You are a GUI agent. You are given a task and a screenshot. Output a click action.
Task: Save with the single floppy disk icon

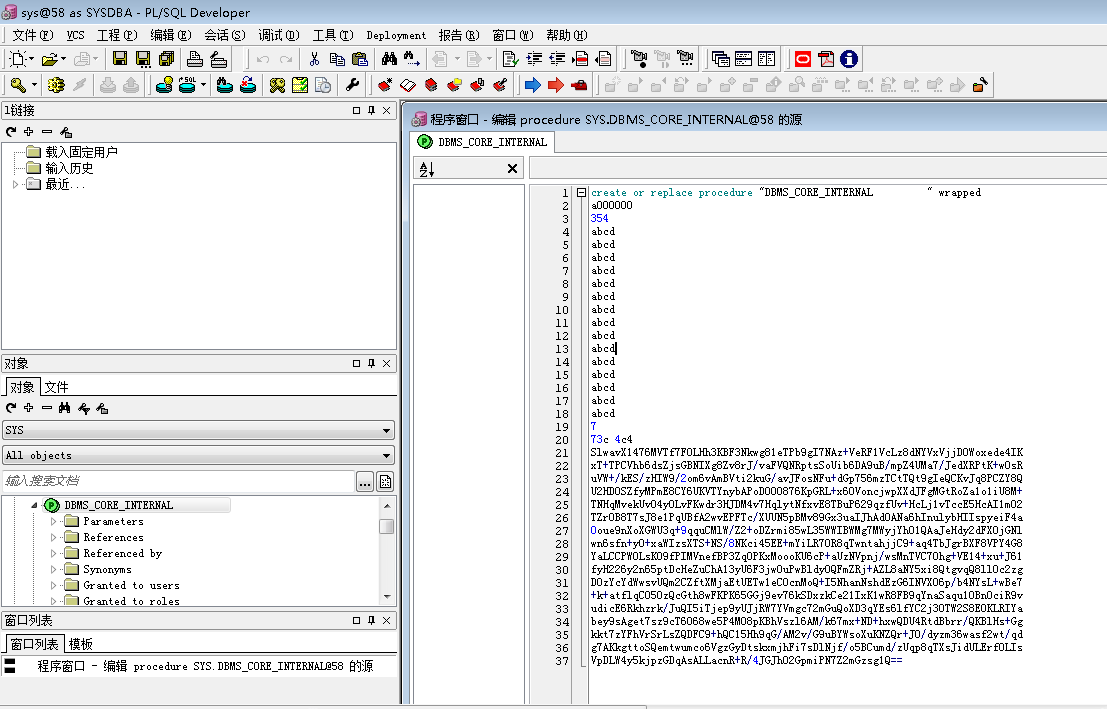120,59
